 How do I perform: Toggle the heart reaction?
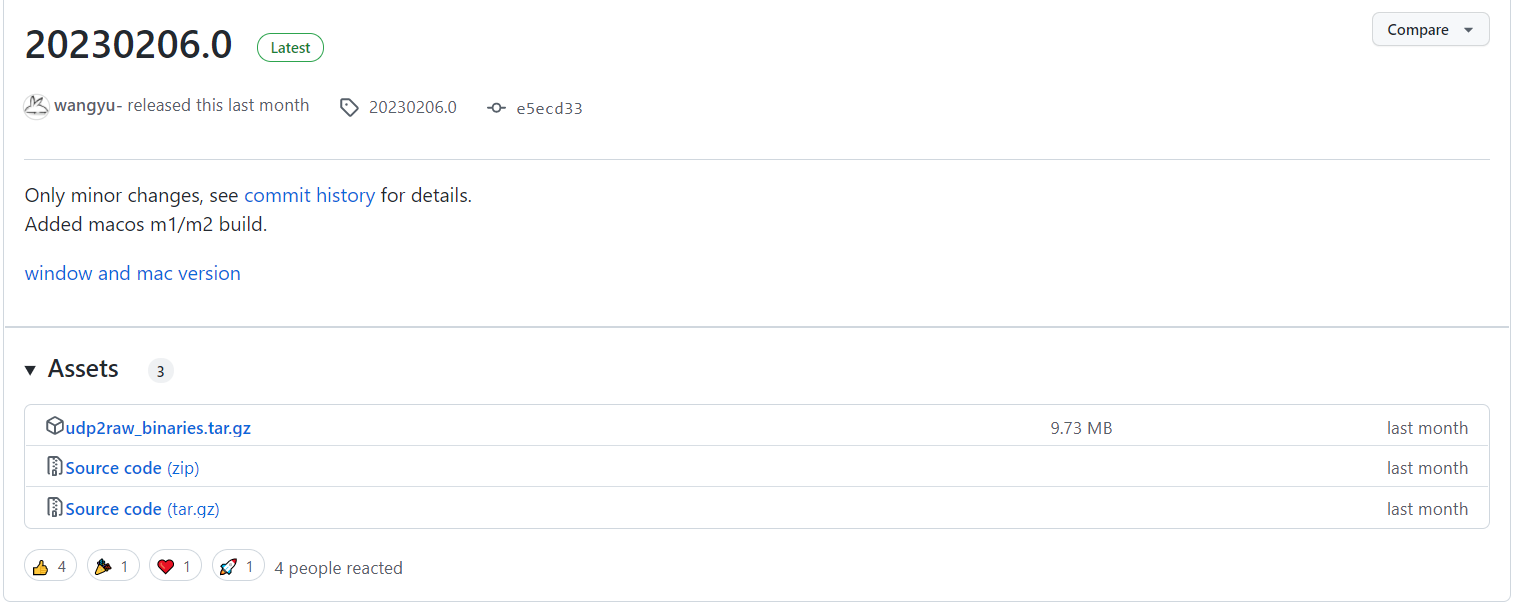pos(175,567)
